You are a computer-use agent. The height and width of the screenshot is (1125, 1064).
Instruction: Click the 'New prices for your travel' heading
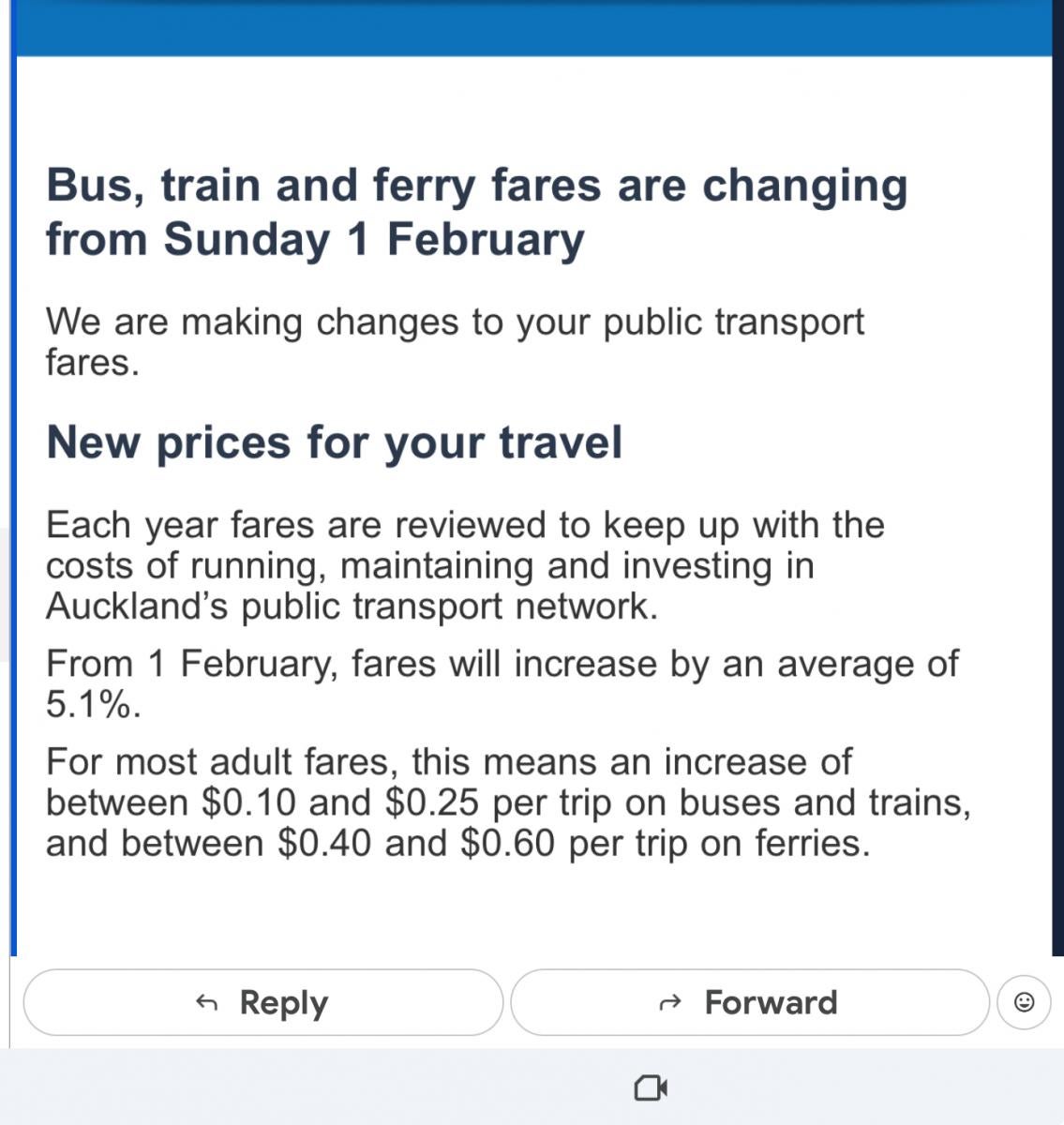pos(334,442)
